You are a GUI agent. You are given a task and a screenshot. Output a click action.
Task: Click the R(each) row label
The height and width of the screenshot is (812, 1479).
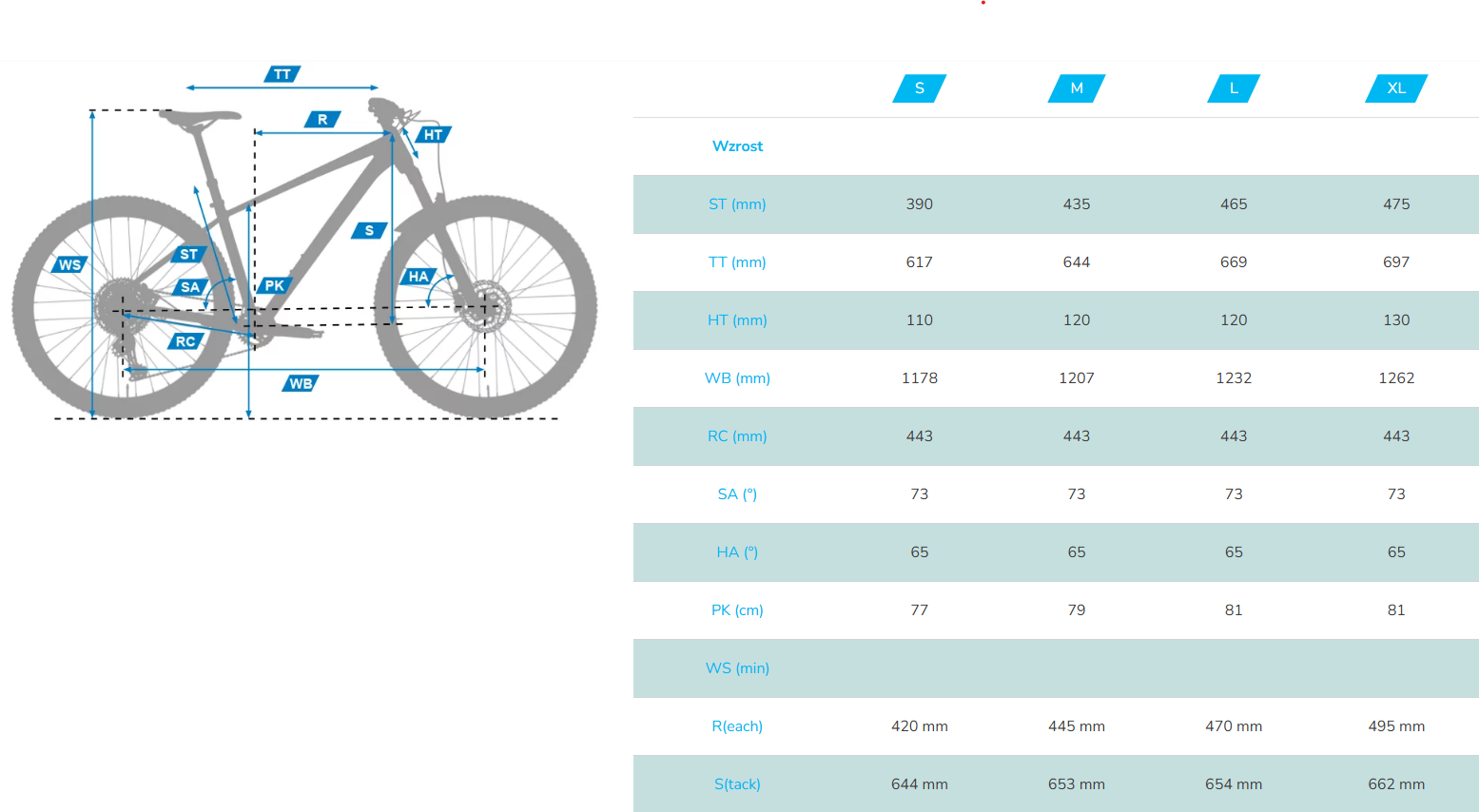pyautogui.click(x=737, y=726)
